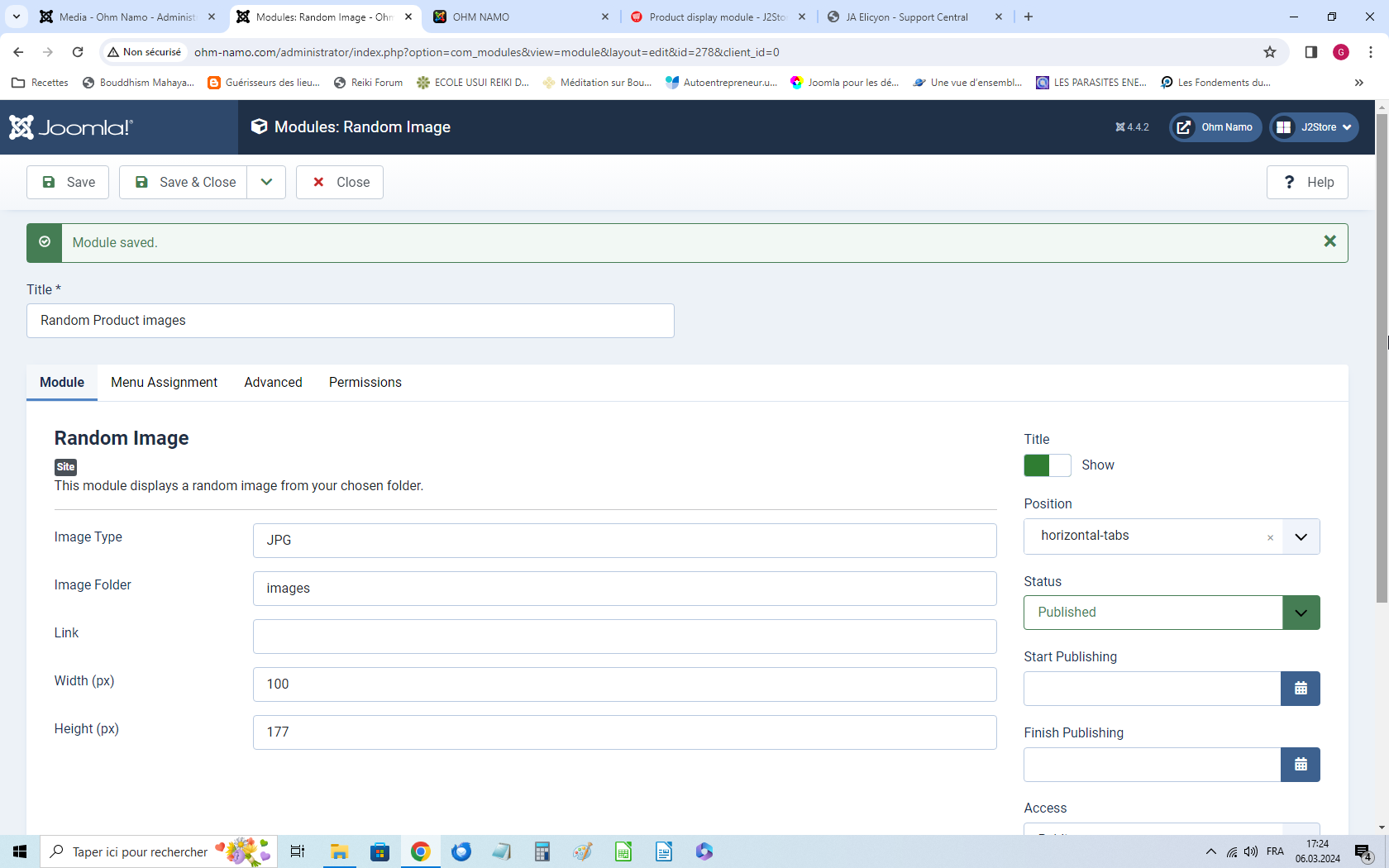Open the Status Published dropdown

tap(1172, 613)
